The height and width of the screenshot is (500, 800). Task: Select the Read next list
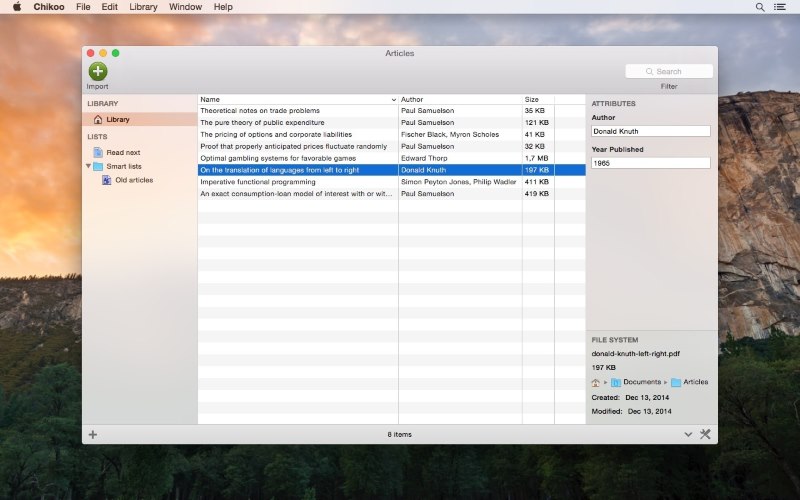tap(123, 153)
